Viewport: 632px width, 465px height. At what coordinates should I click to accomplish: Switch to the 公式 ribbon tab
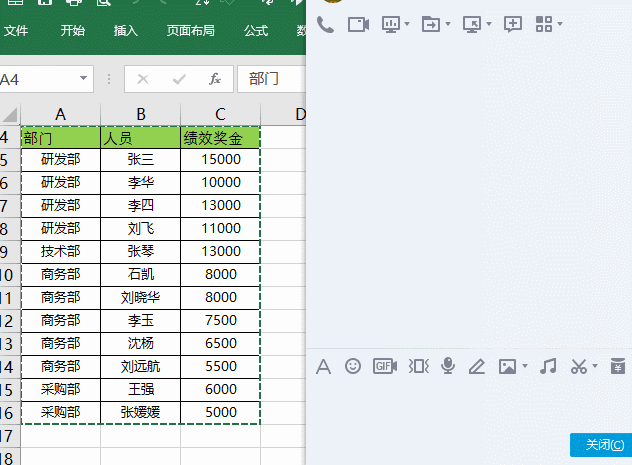[256, 31]
